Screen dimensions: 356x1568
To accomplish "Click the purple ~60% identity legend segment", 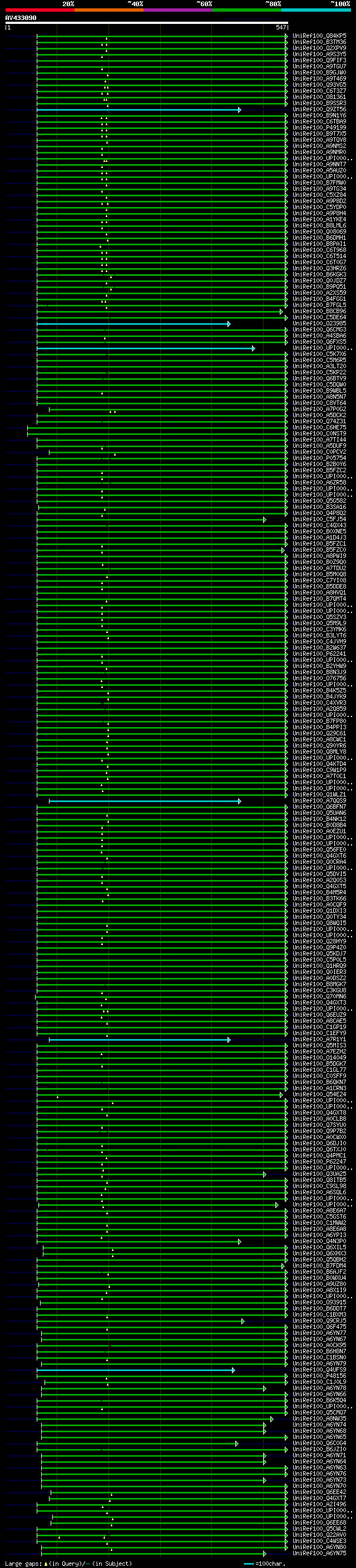I will [179, 10].
